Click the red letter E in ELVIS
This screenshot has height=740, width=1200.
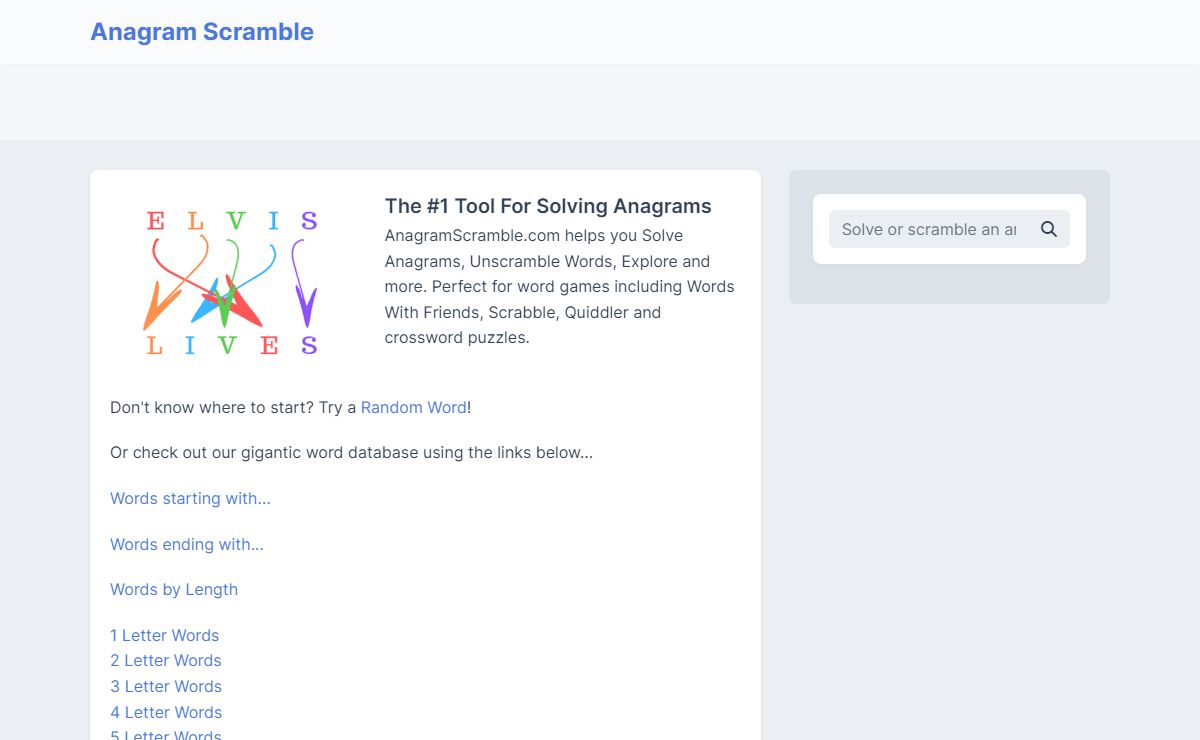click(155, 221)
